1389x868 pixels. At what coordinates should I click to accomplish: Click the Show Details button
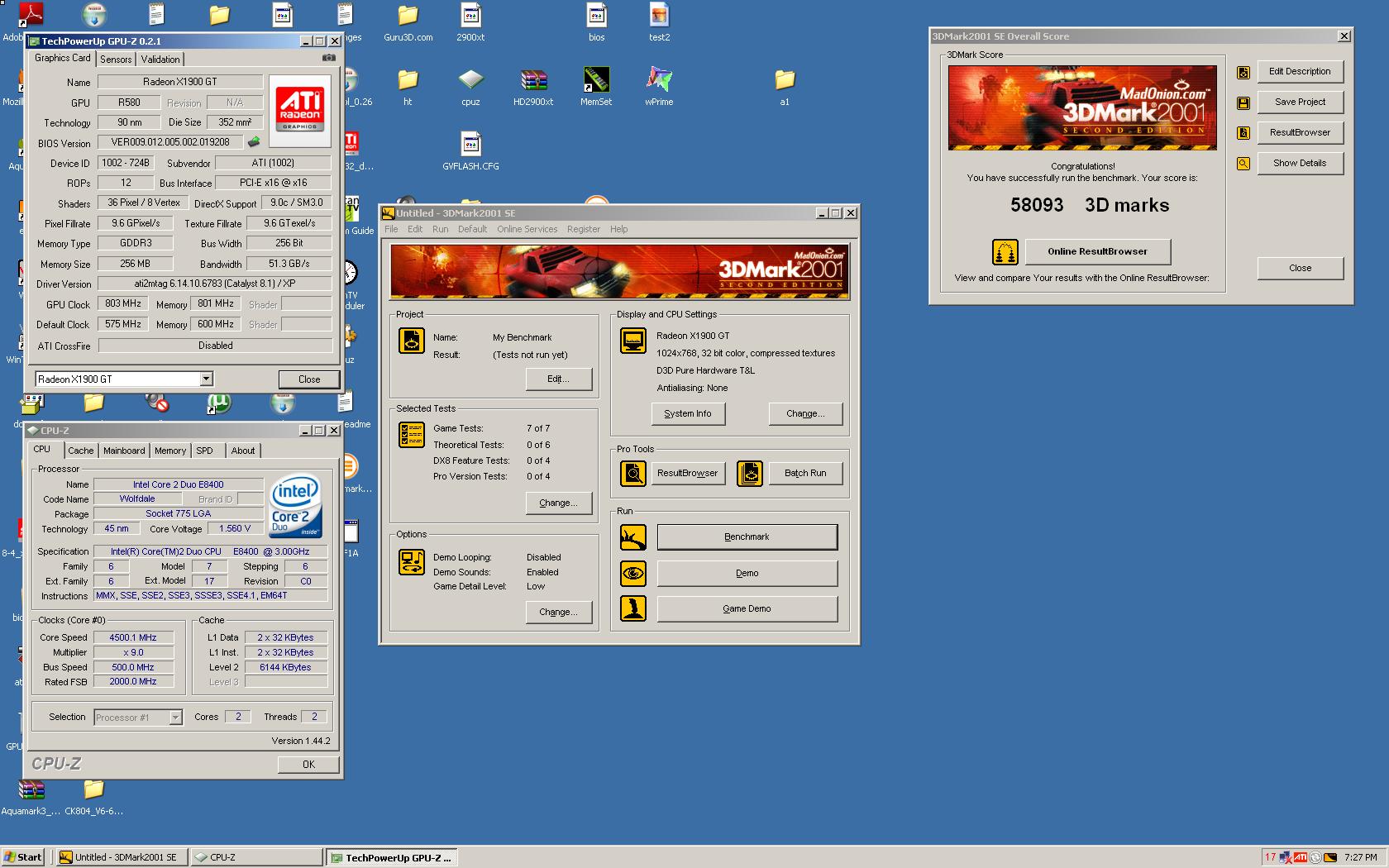pyautogui.click(x=1300, y=163)
